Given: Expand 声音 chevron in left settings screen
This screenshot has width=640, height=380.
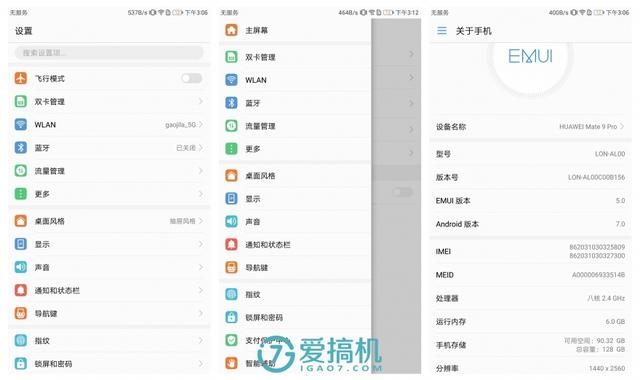Looking at the screenshot, I should [x=200, y=267].
